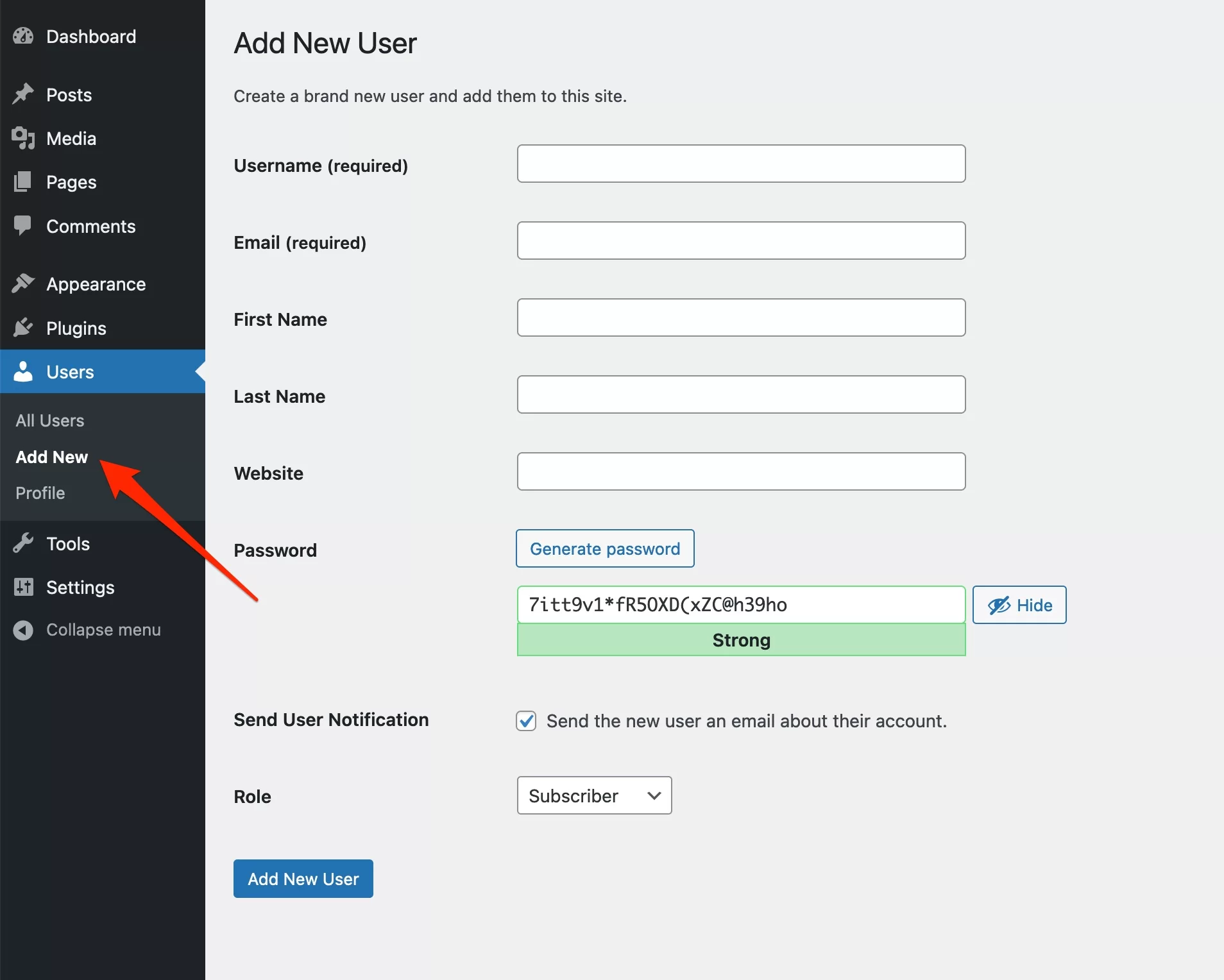The width and height of the screenshot is (1224, 980).
Task: Click the Plugins plug icon
Action: (23, 328)
